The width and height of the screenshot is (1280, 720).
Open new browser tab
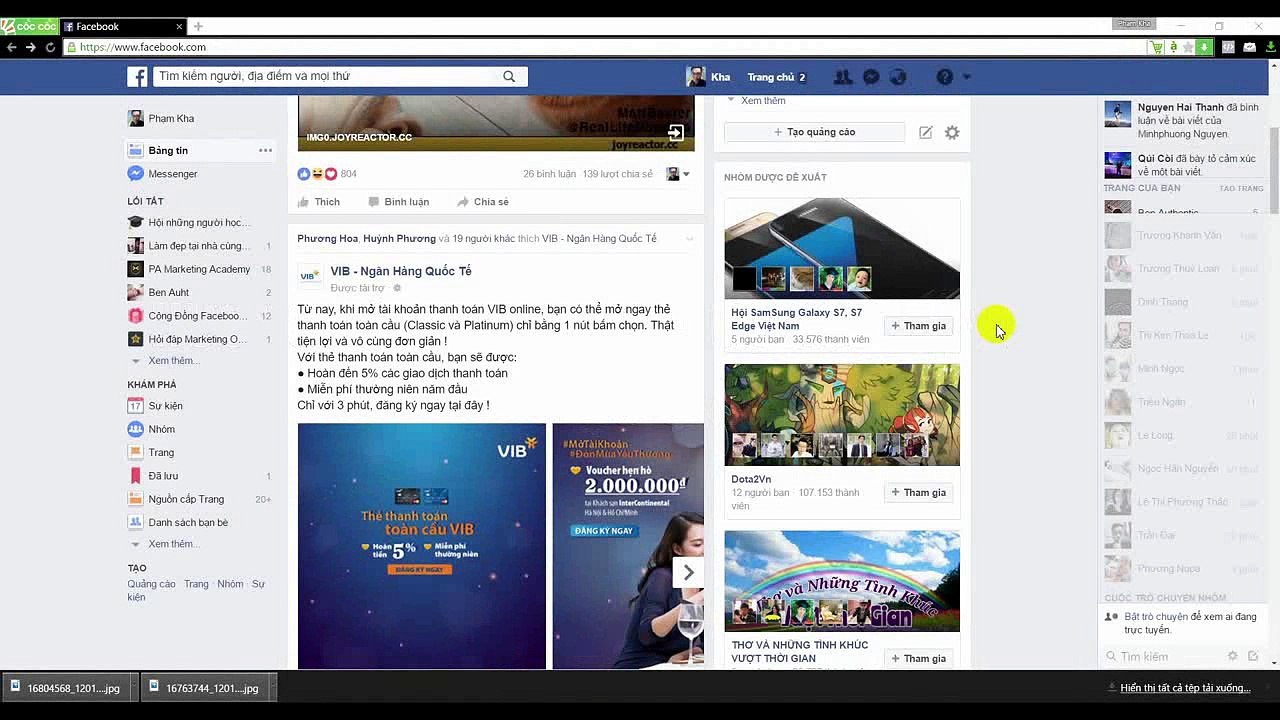(x=198, y=27)
